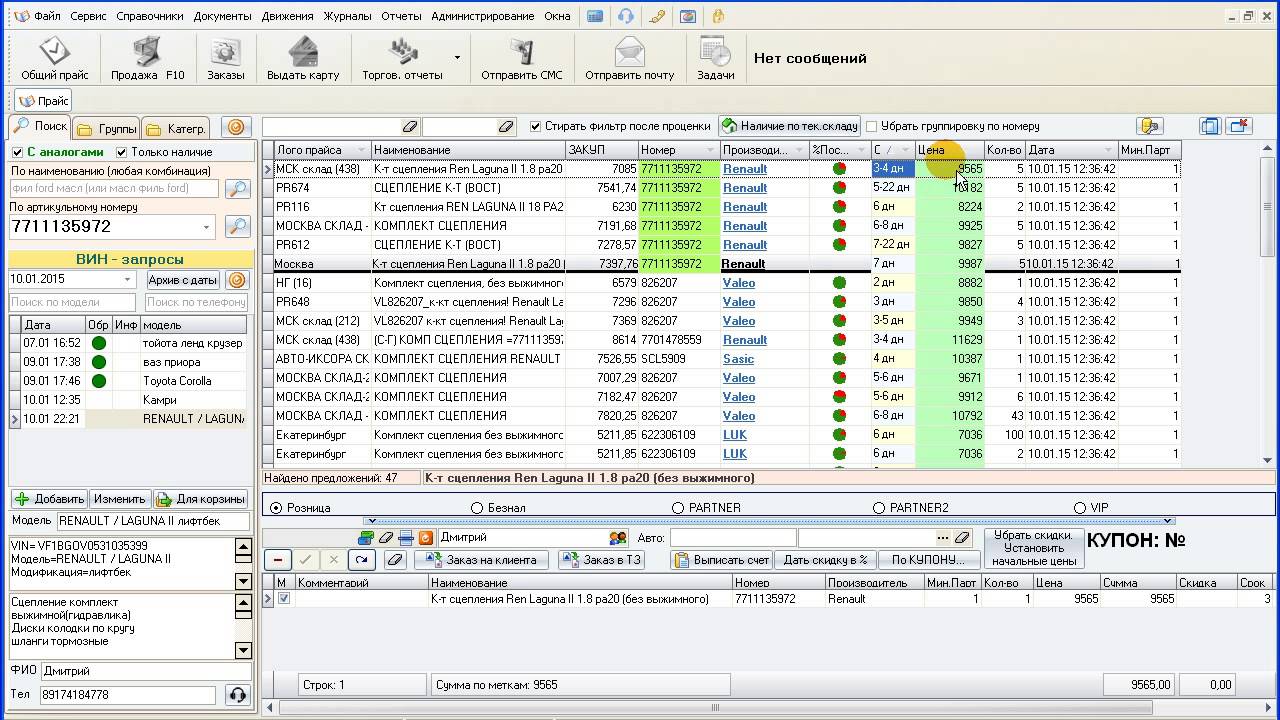This screenshot has width=1280, height=720.
Task: Open the Справочники menu
Action: pos(150,16)
